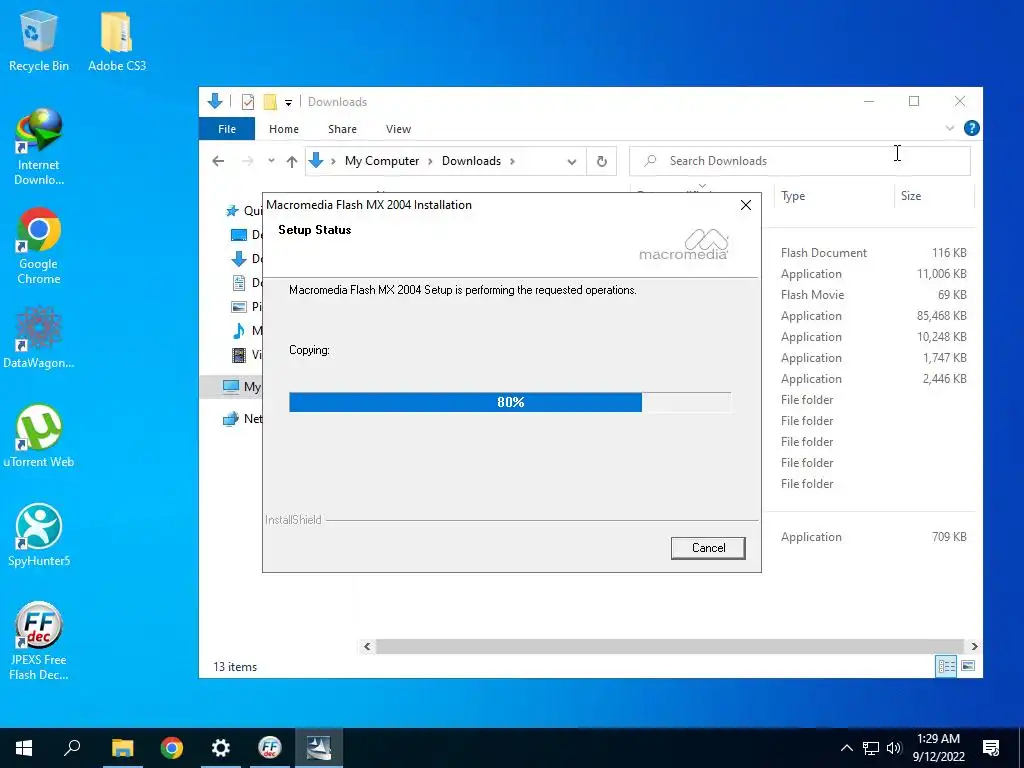Select the Flash installer taskbar icon

(319, 748)
